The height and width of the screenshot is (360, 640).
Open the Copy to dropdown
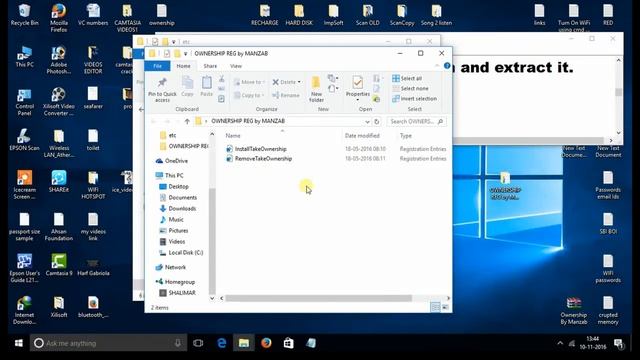pos(249,95)
